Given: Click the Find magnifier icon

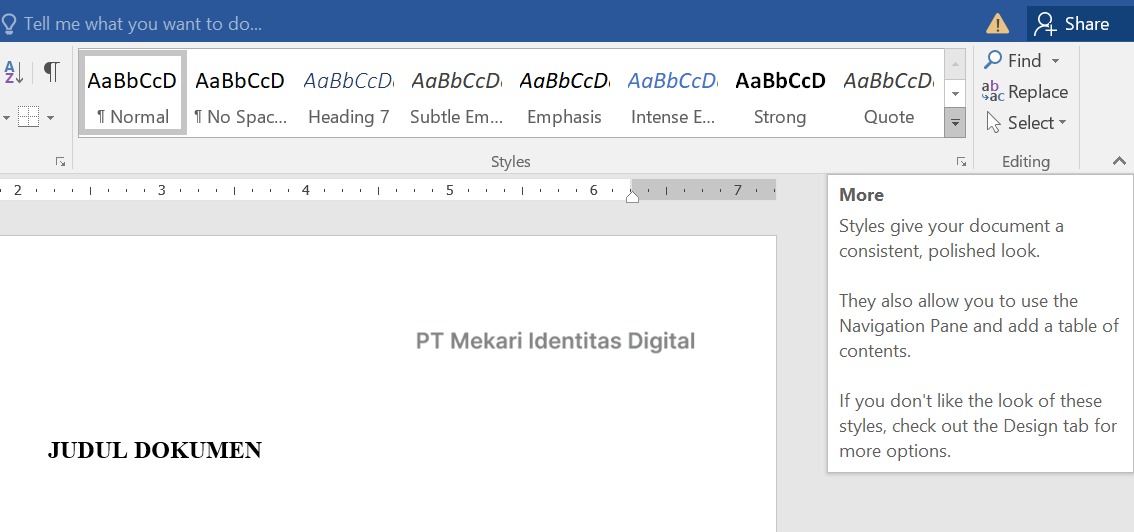Looking at the screenshot, I should (x=993, y=60).
